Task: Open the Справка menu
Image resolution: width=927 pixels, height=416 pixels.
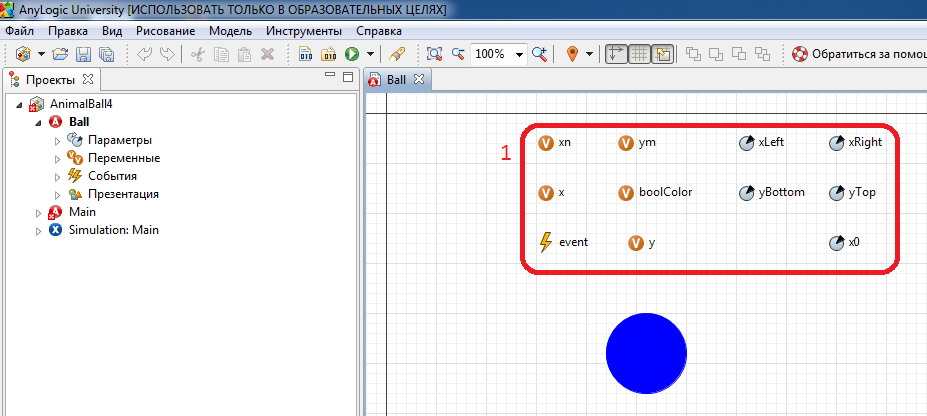Action: point(379,31)
